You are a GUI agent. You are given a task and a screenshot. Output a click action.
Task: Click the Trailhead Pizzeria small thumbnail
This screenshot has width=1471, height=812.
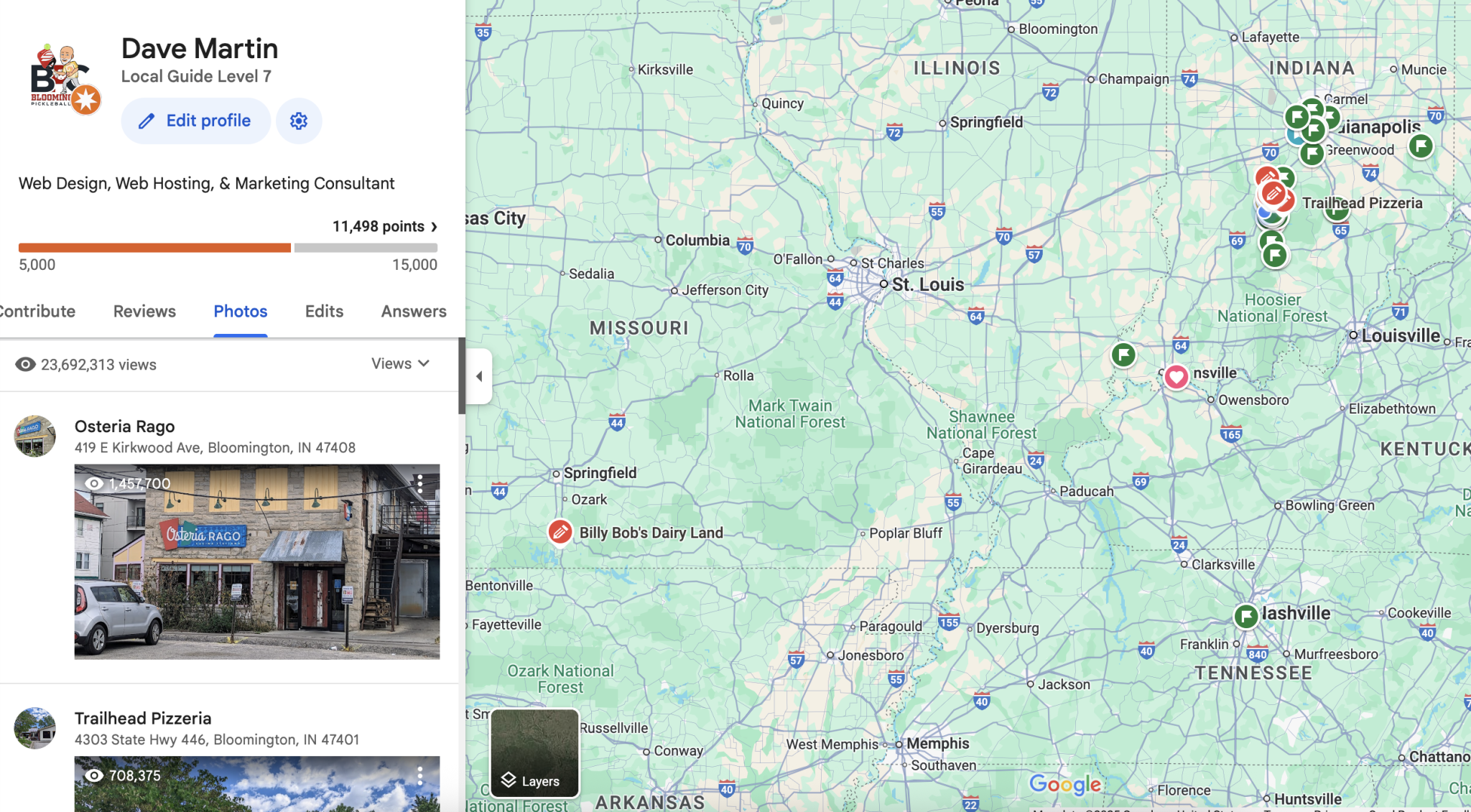(x=34, y=728)
